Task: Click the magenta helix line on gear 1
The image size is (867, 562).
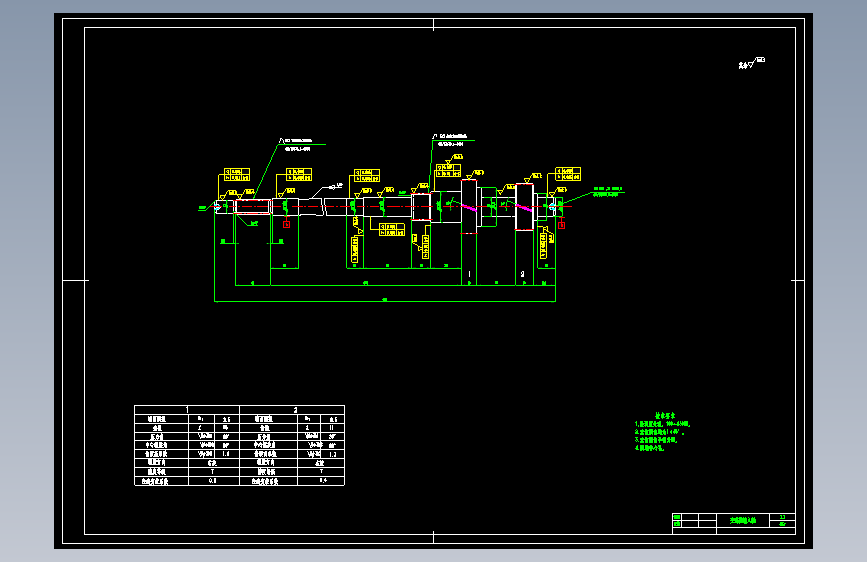Action: coord(469,207)
